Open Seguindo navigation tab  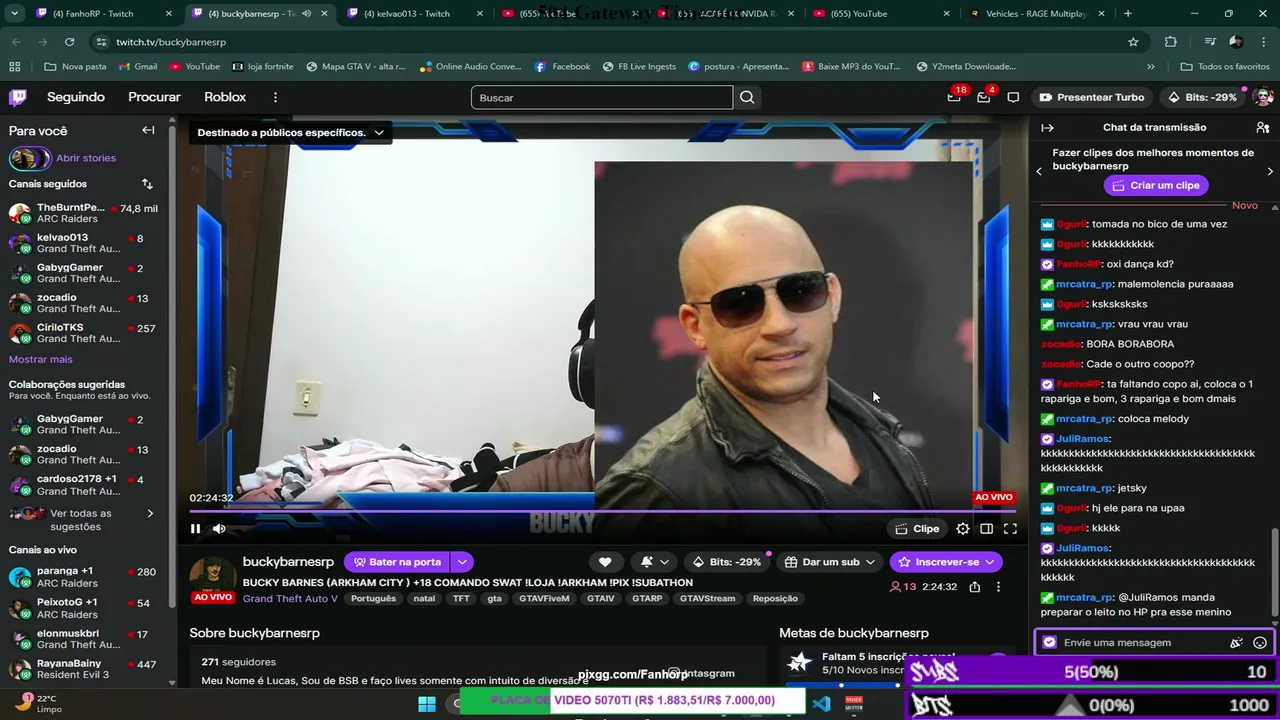pos(76,97)
